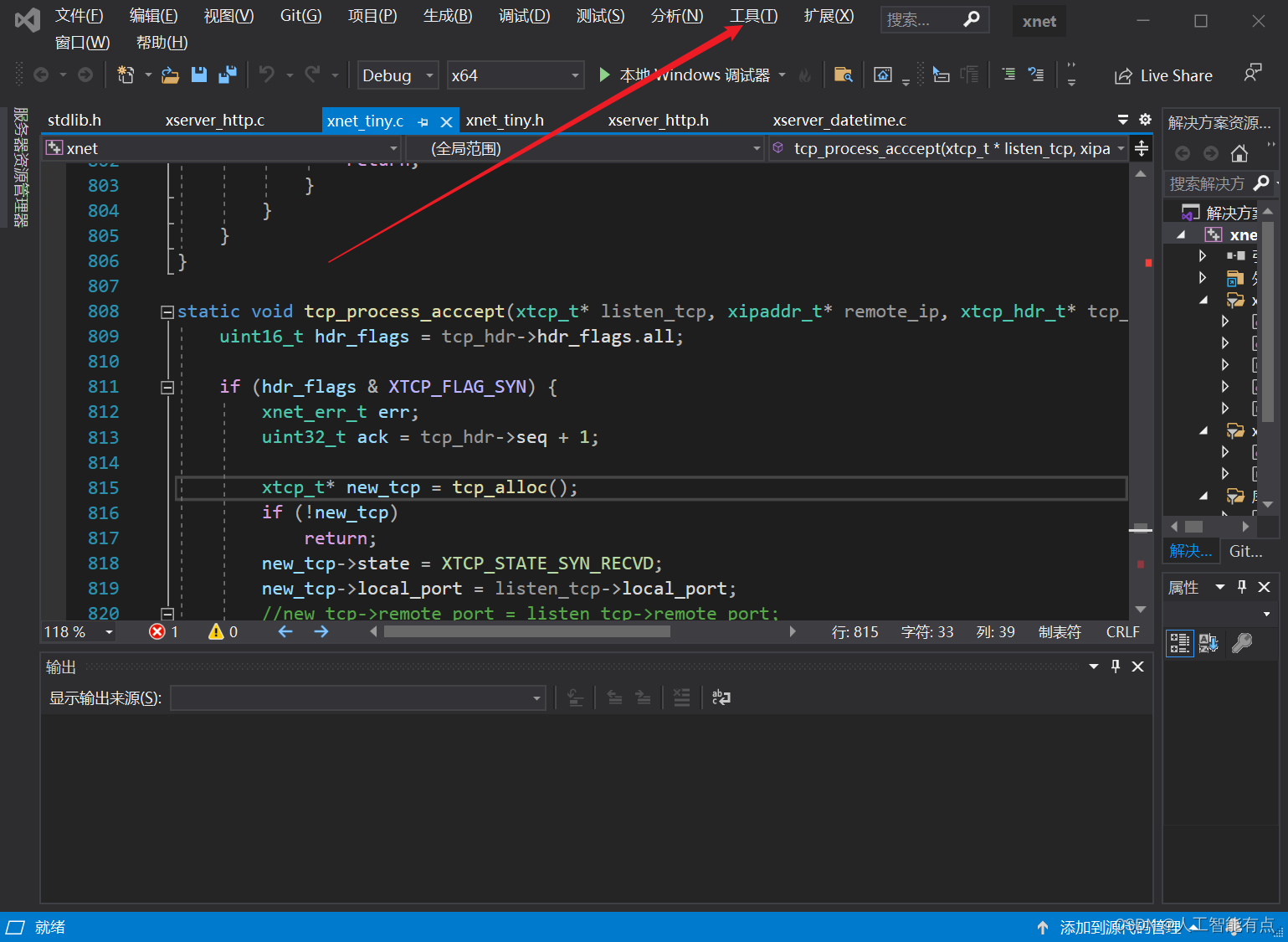Switch to xserver_http.c tab

[x=215, y=121]
